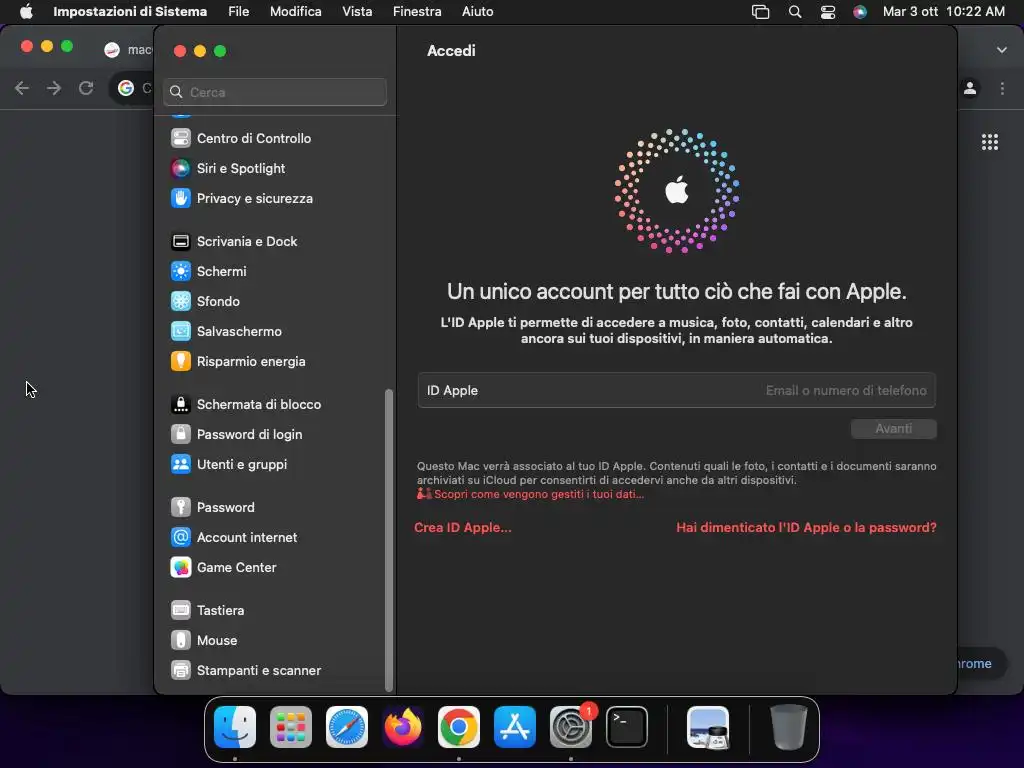Click the settings sidebar scrollbar

[x=389, y=540]
